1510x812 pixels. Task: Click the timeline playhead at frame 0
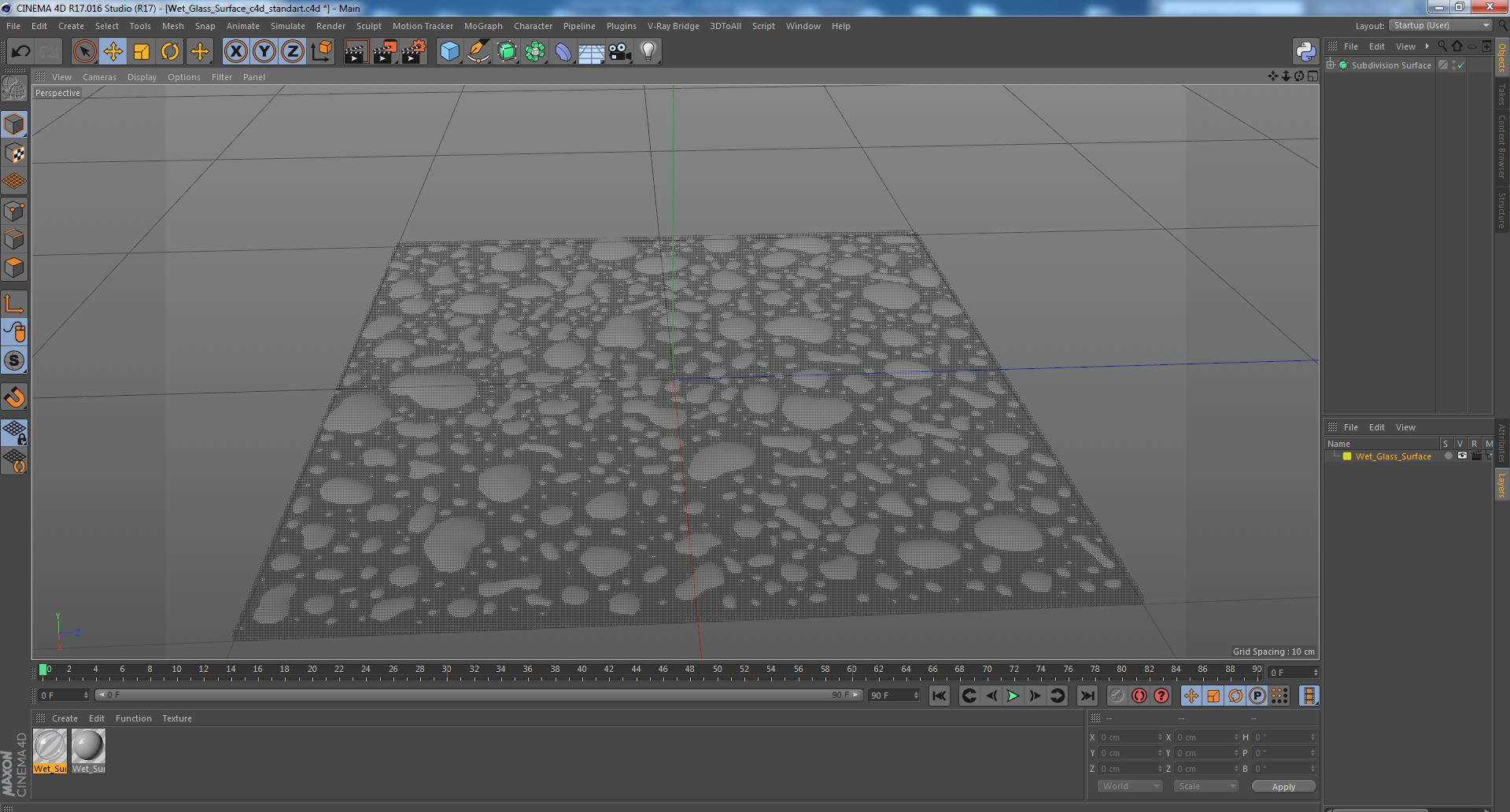[43, 670]
